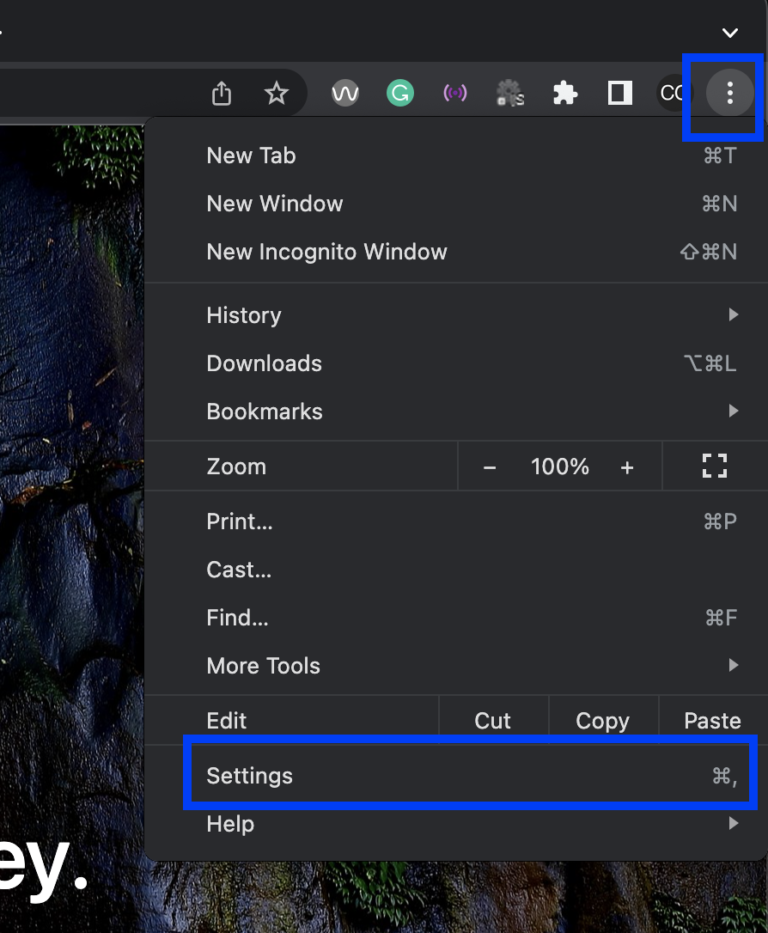Viewport: 768px width, 933px height.
Task: Open the grey wave-logo extension icon
Action: [345, 93]
